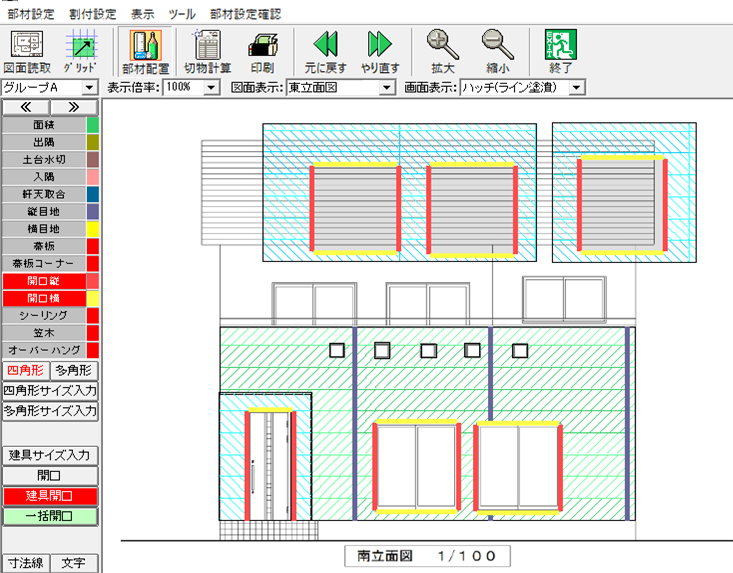This screenshot has height=573, width=733.
Task: Click the 印刷 print icon
Action: [262, 52]
